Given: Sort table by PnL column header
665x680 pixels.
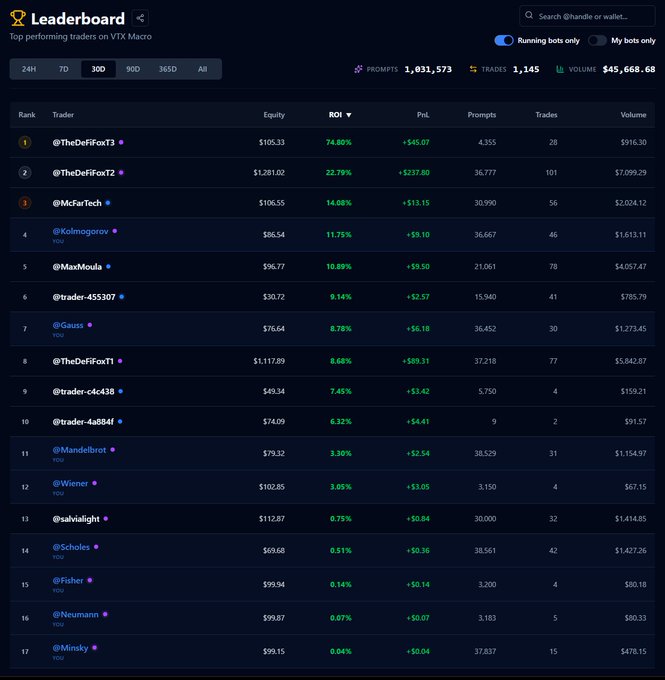Looking at the screenshot, I should click(423, 115).
